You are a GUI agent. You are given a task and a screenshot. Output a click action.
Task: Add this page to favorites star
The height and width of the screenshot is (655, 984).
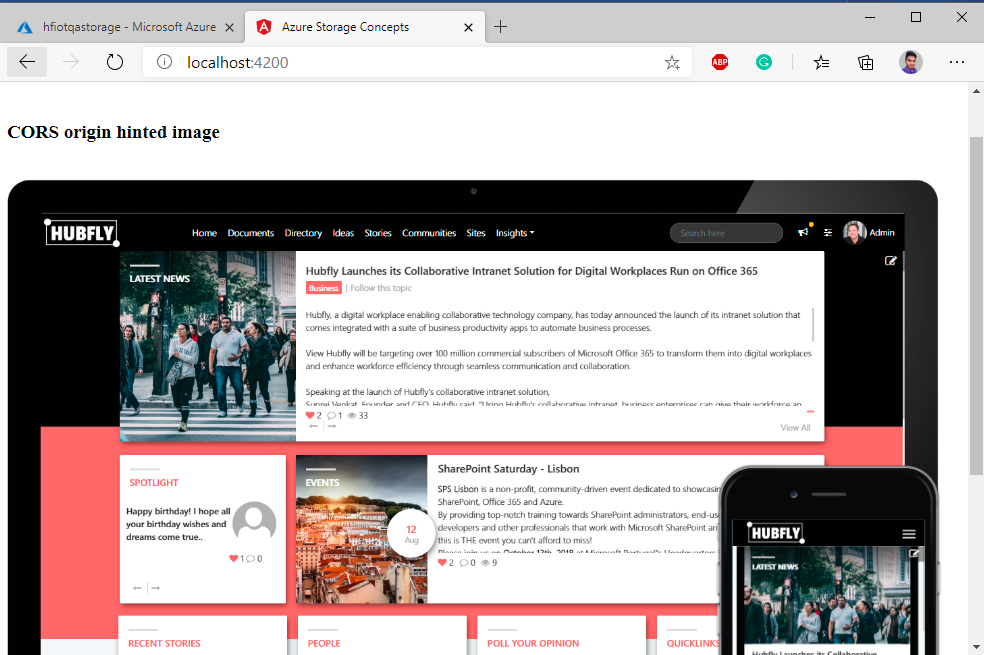pyautogui.click(x=672, y=62)
